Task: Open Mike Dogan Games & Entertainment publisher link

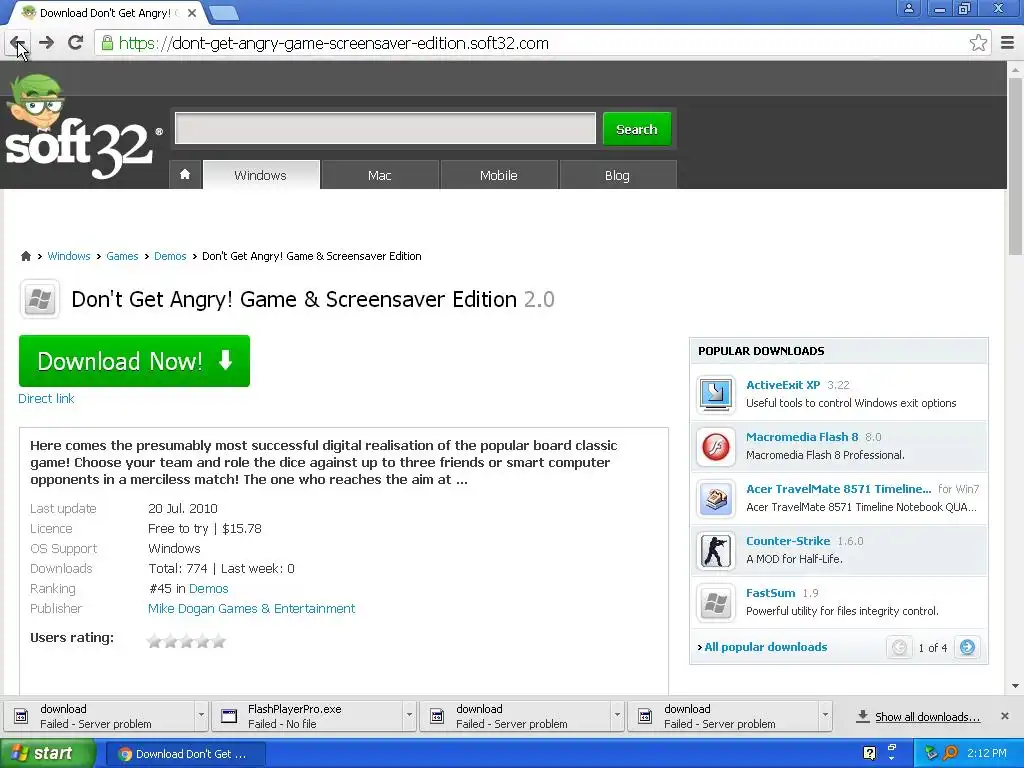Action: (251, 609)
